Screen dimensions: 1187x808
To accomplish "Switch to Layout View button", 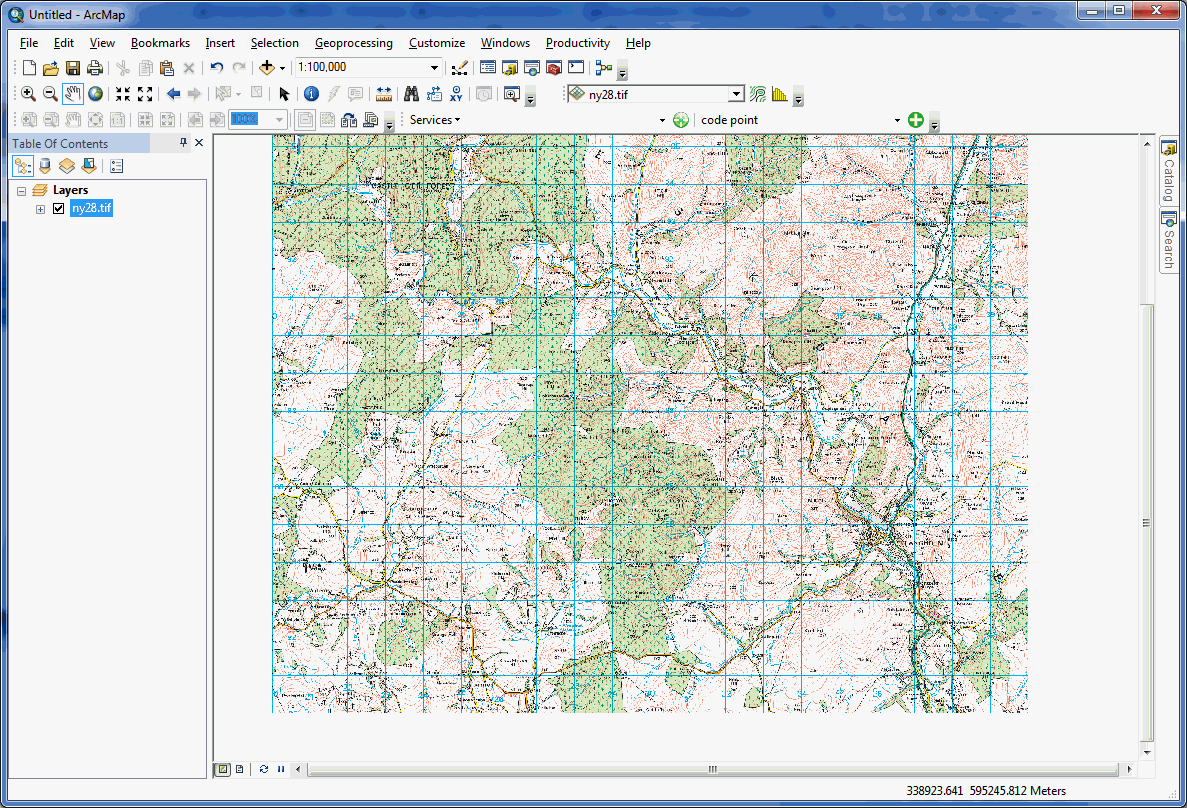I will tap(239, 769).
